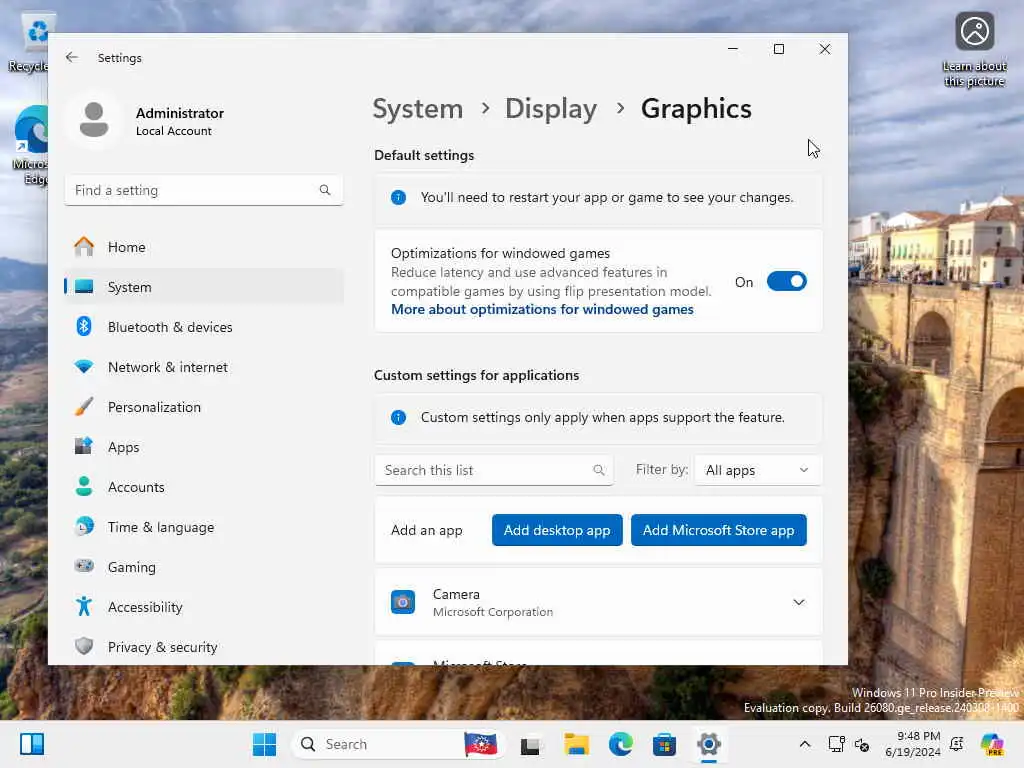The image size is (1024, 768).
Task: Open Widgets from the taskbar corner
Action: tap(31, 744)
